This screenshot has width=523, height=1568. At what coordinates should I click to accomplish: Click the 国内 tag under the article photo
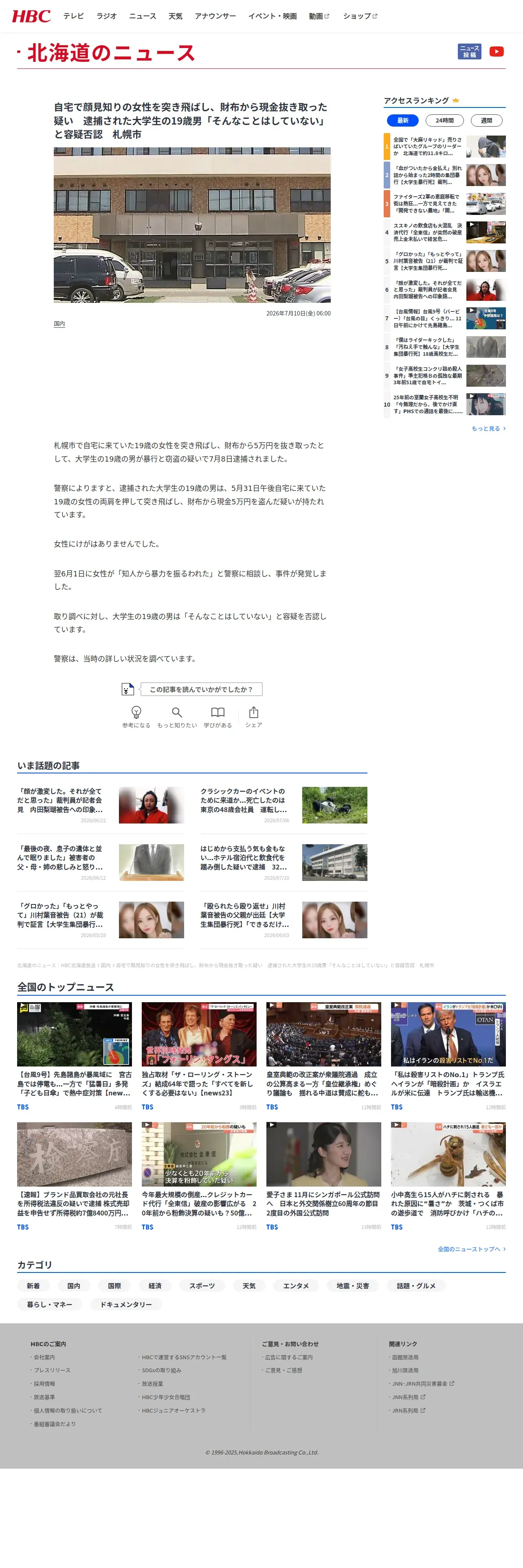pos(59,324)
